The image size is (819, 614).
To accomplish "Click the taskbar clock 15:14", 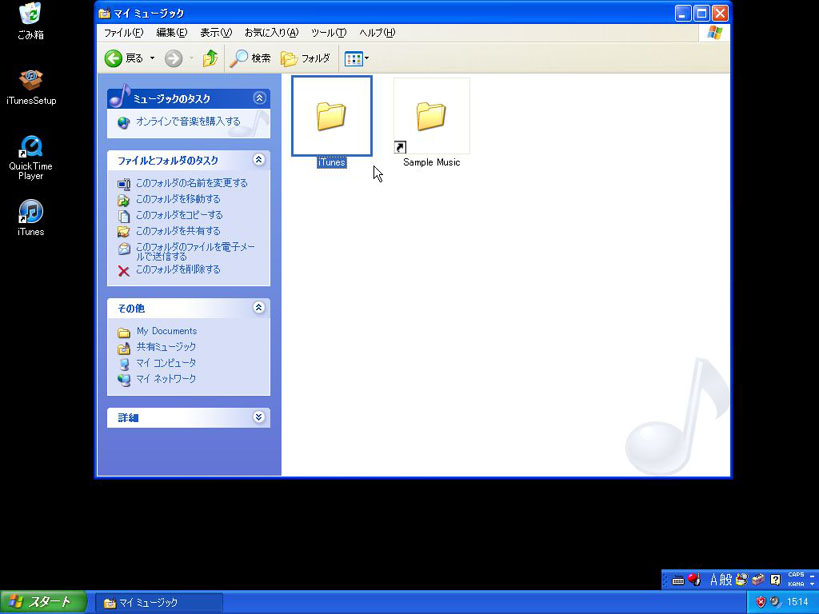I will (x=797, y=602).
